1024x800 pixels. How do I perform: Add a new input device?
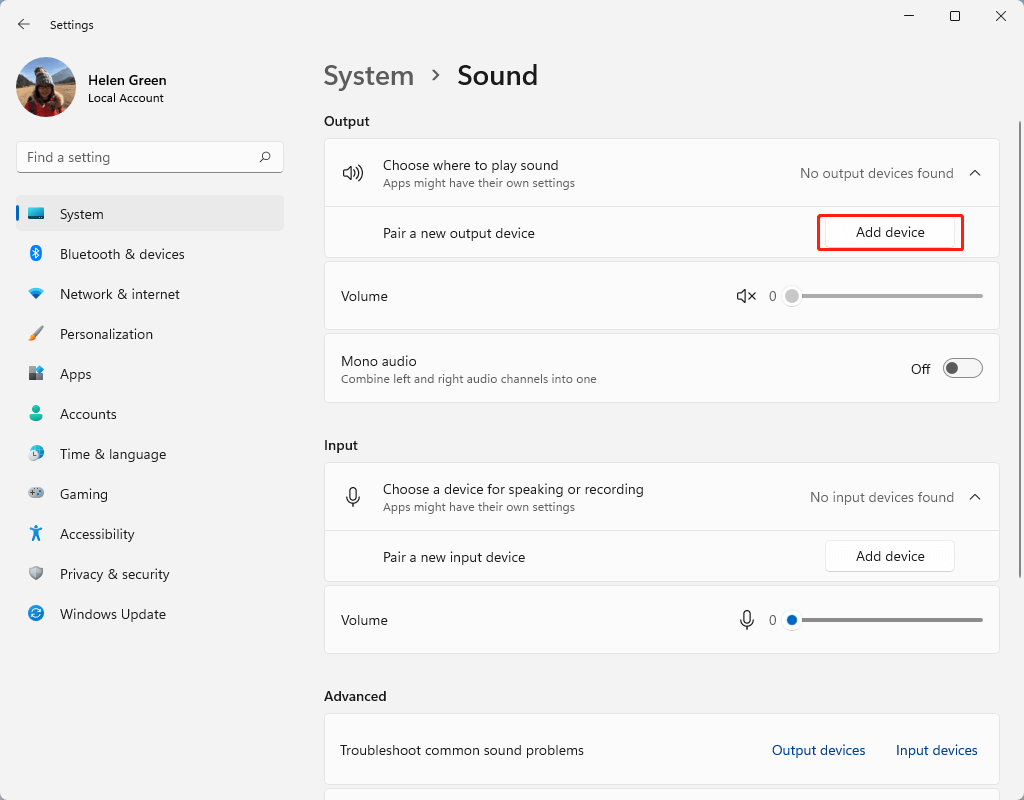click(x=890, y=556)
